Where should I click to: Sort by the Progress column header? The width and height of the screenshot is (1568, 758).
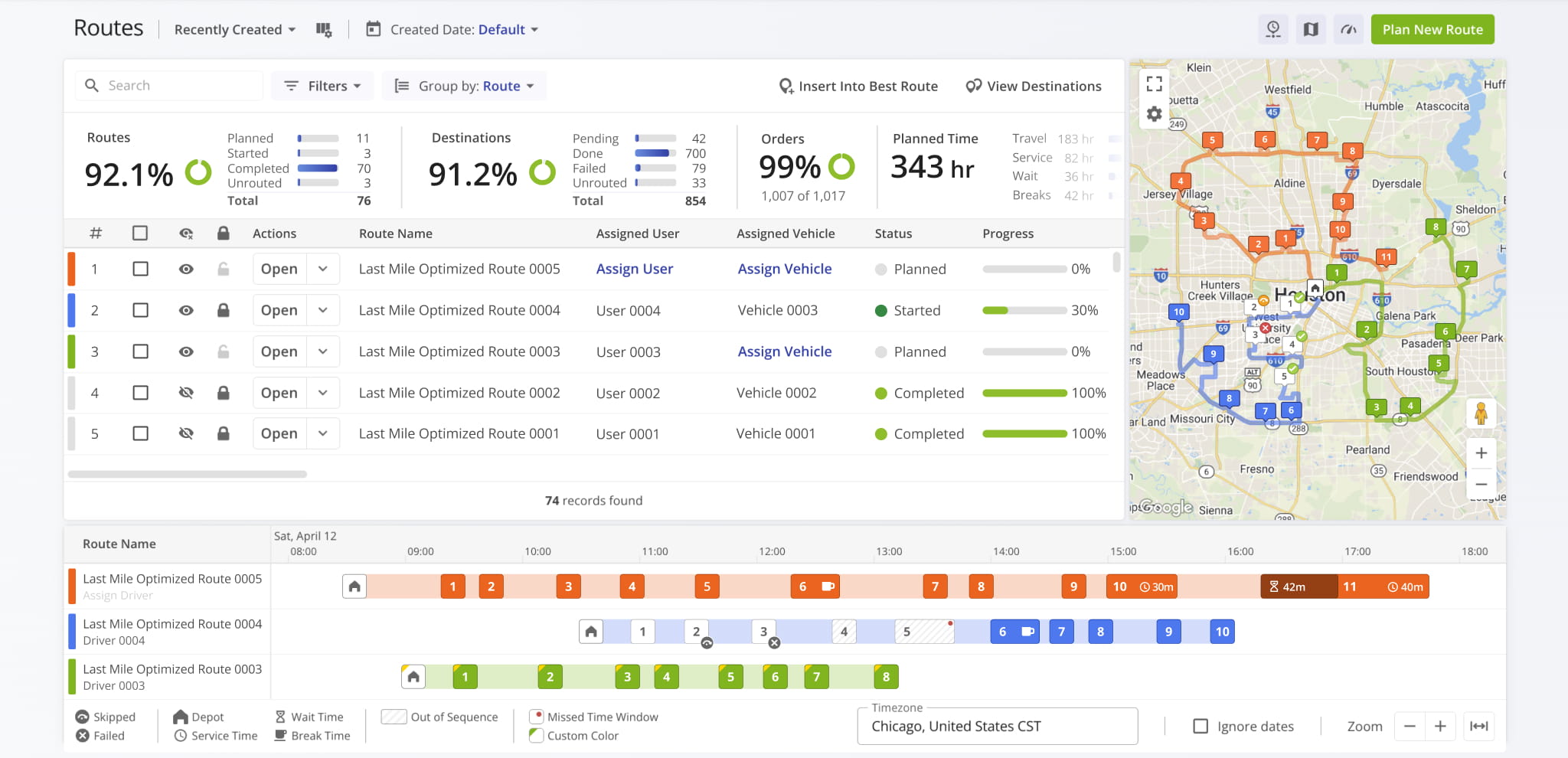[1008, 234]
